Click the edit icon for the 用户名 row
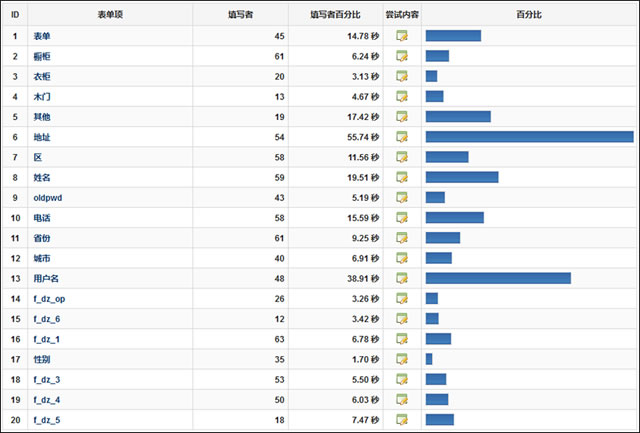 coord(402,278)
